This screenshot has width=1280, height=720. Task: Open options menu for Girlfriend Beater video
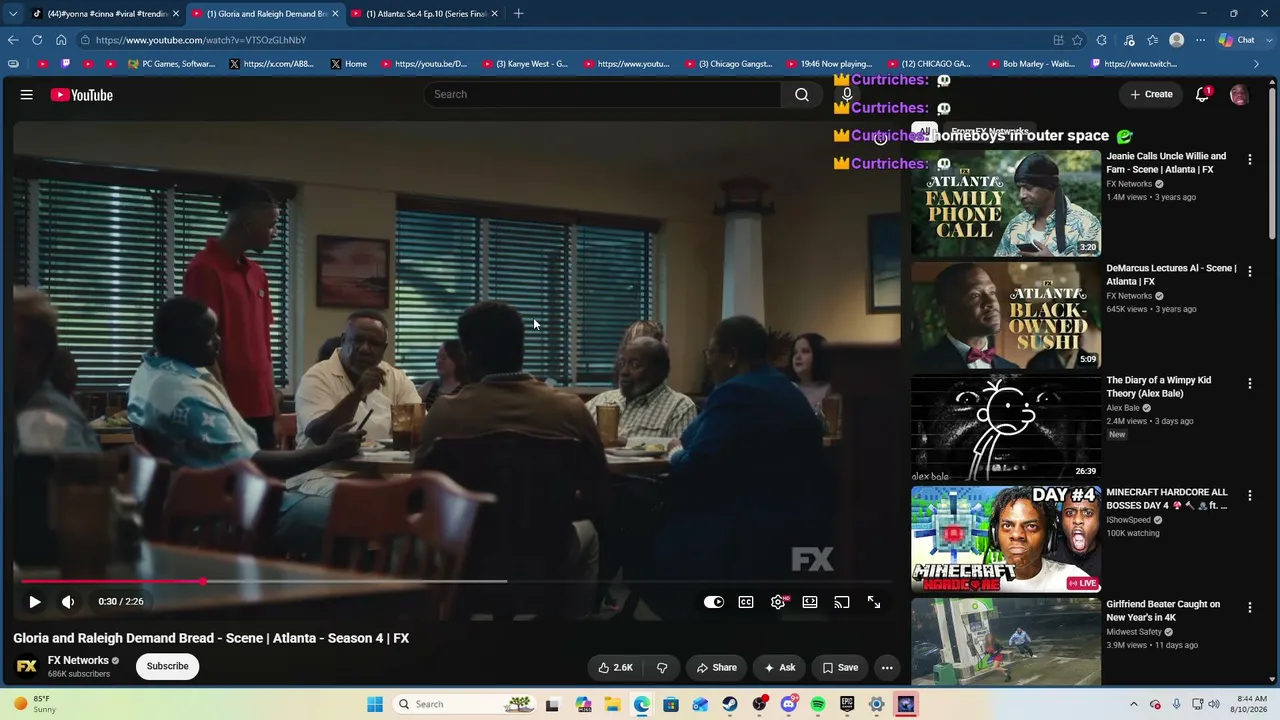point(1249,607)
